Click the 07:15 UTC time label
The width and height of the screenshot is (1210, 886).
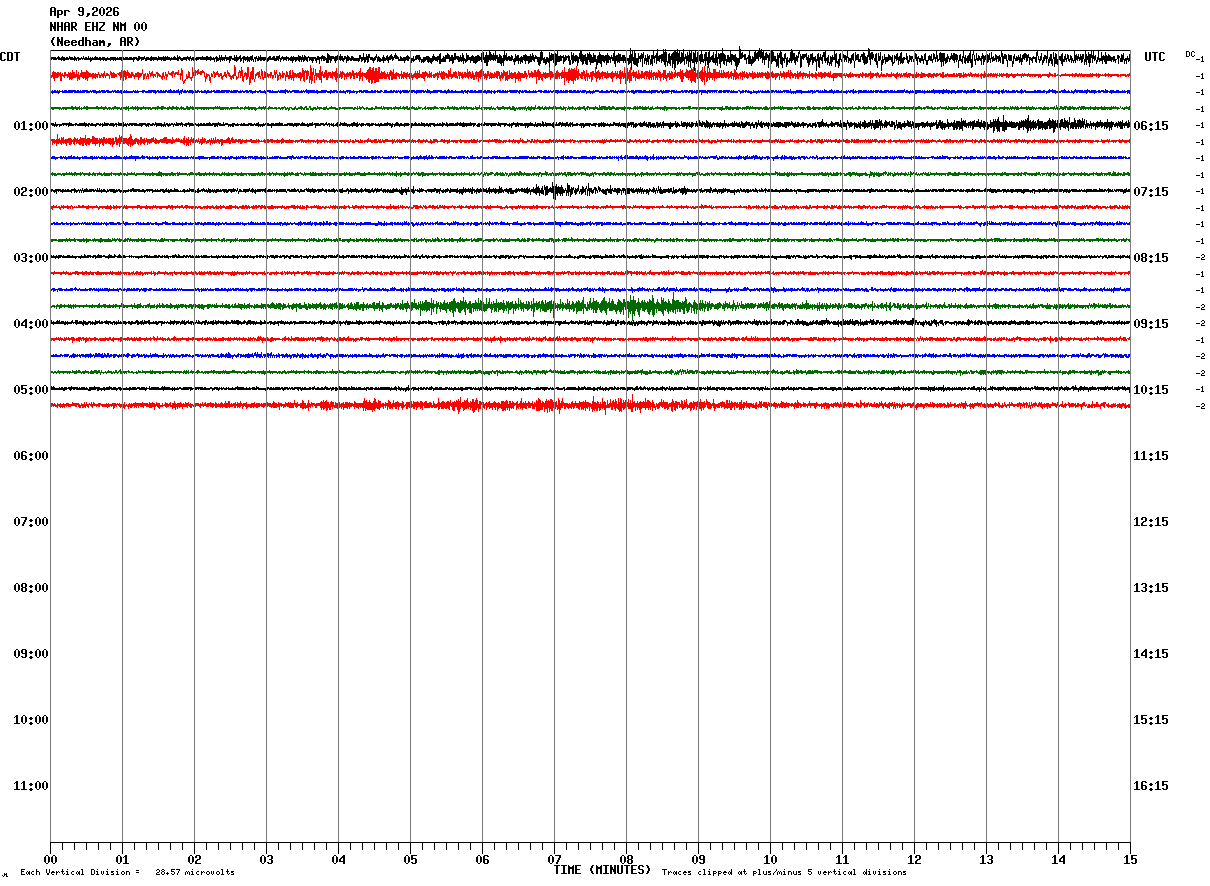click(1151, 192)
